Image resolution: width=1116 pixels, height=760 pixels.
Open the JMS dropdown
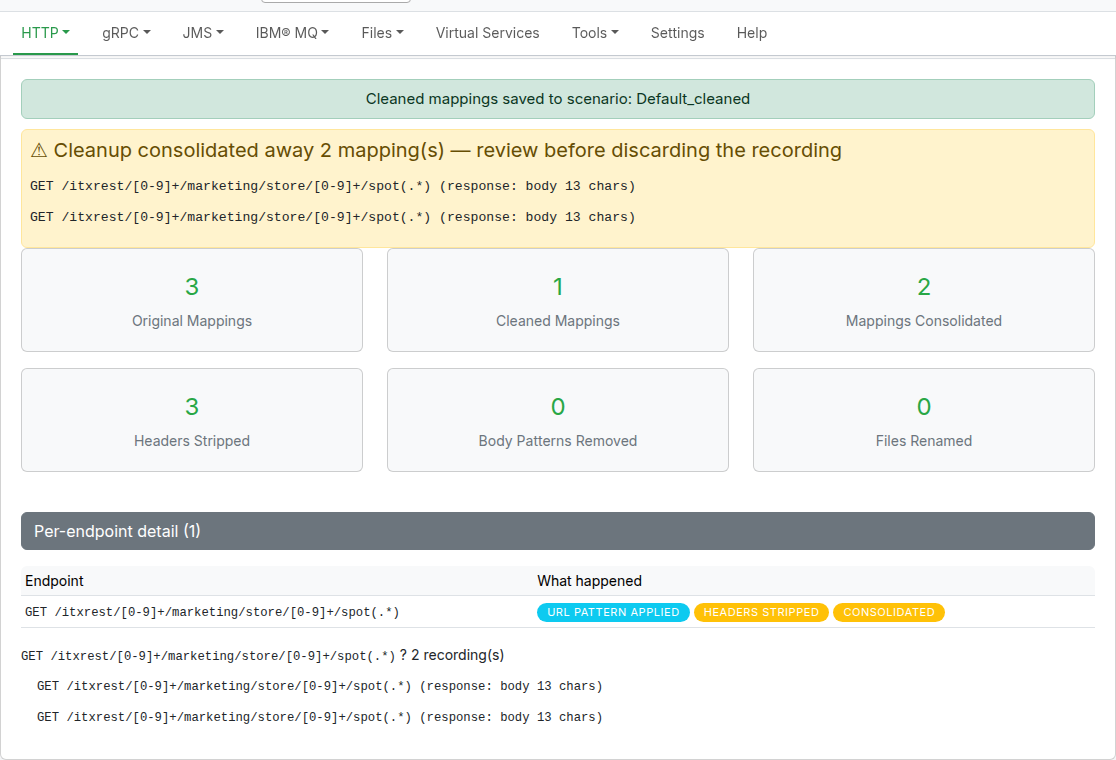[203, 33]
